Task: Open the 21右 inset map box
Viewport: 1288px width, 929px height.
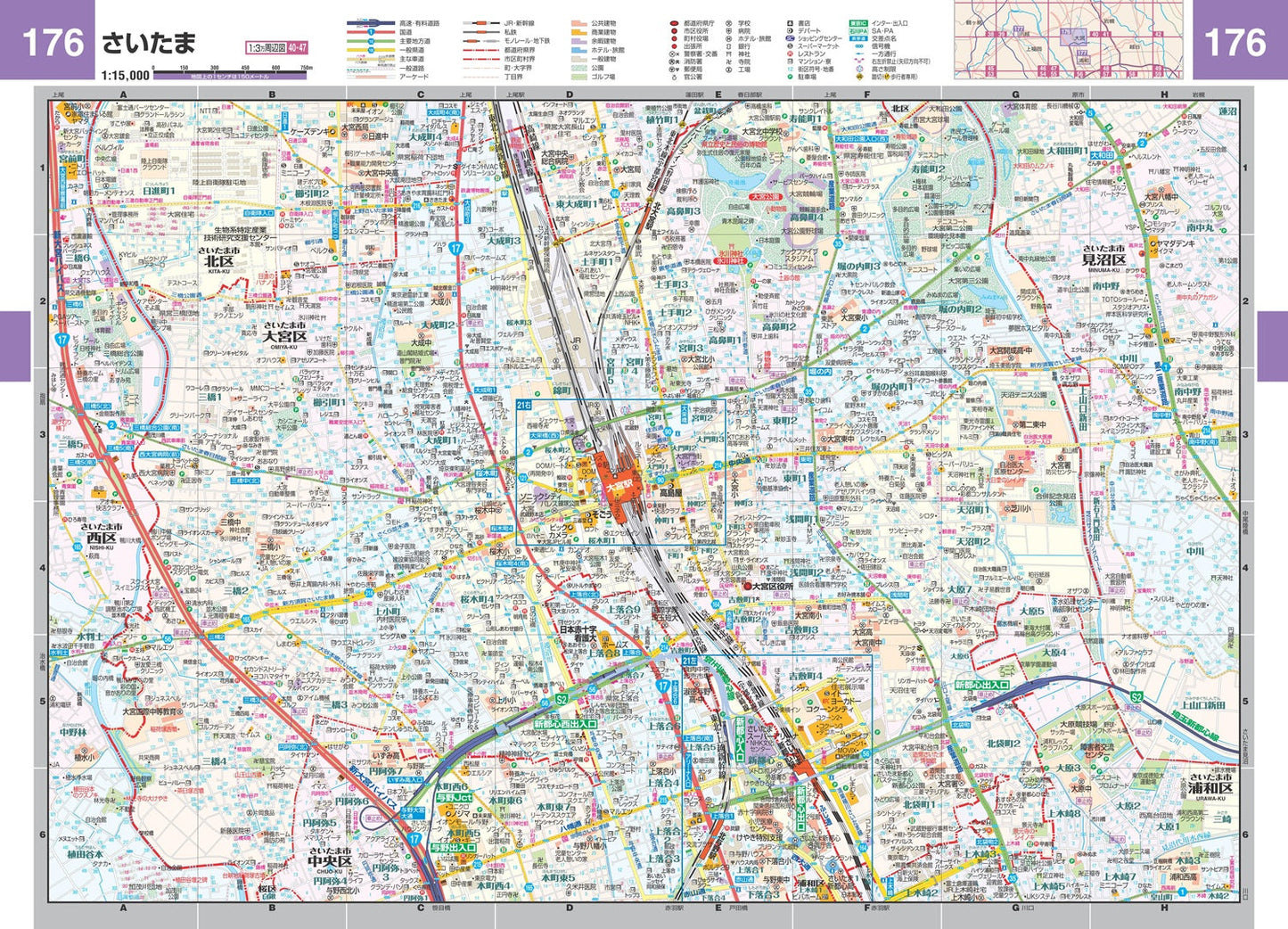Action: 524,404
